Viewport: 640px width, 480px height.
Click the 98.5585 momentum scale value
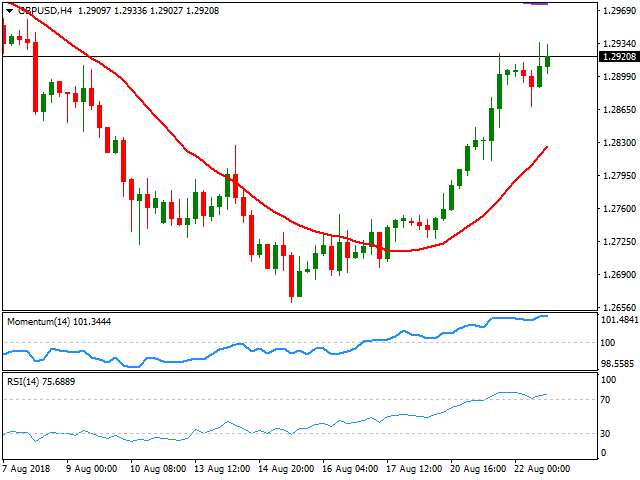tap(617, 363)
